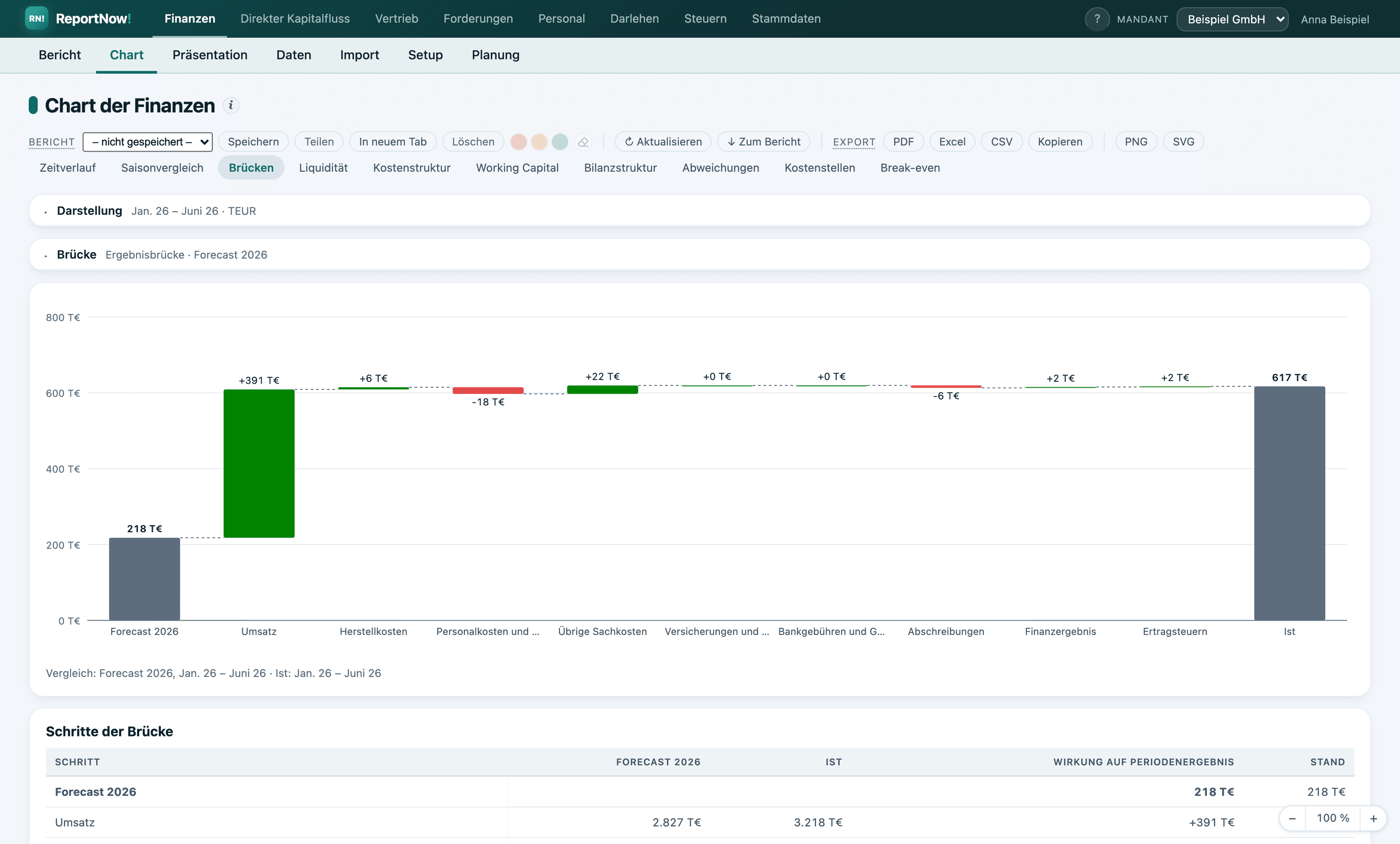The height and width of the screenshot is (844, 1400).
Task: Zoom out with the minus button
Action: (1292, 818)
